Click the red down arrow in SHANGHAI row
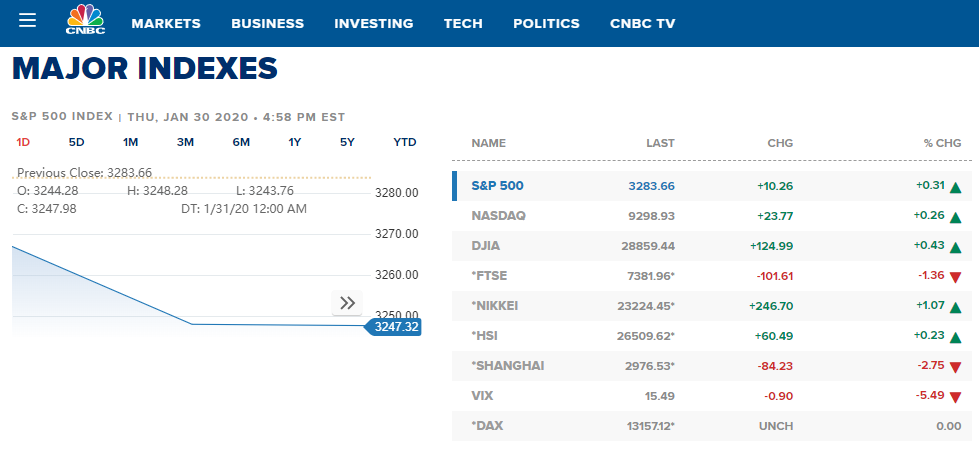Image resolution: width=979 pixels, height=458 pixels. [x=955, y=368]
